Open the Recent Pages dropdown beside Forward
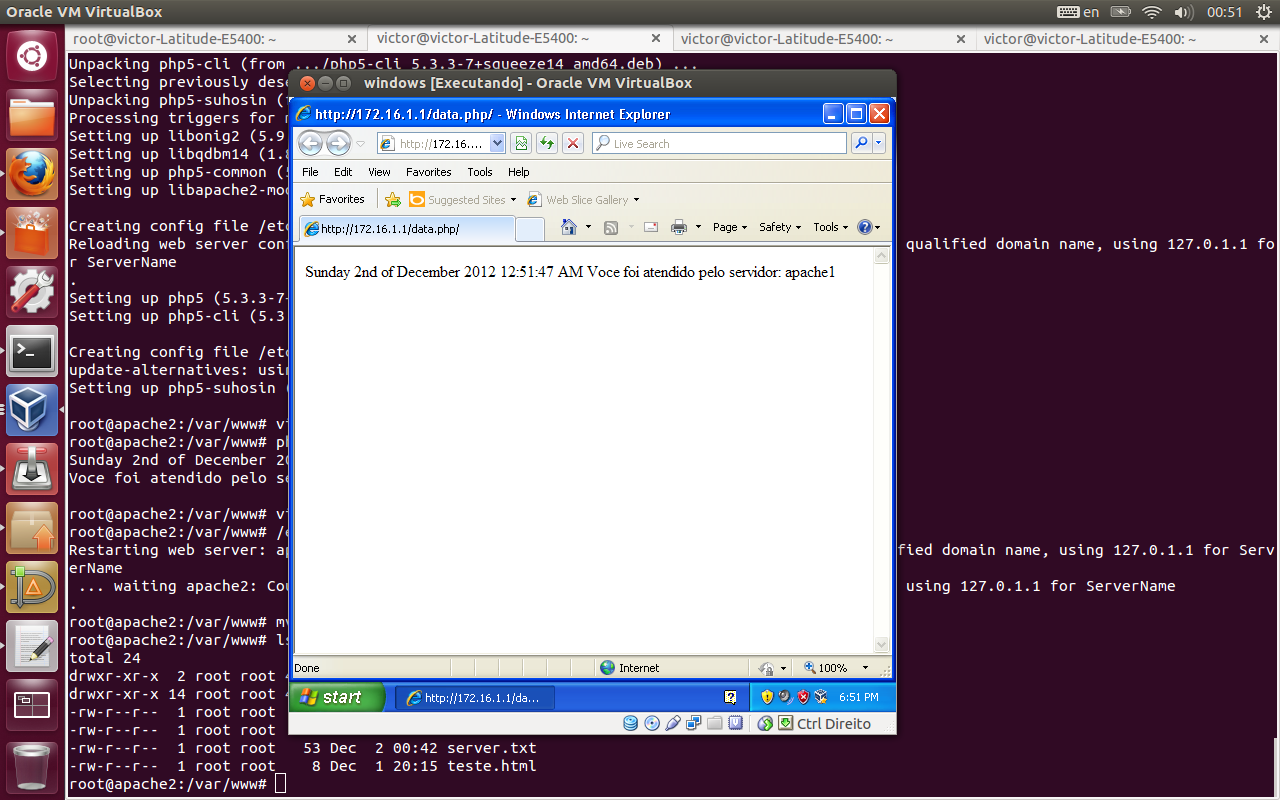This screenshot has height=800, width=1280. click(361, 144)
